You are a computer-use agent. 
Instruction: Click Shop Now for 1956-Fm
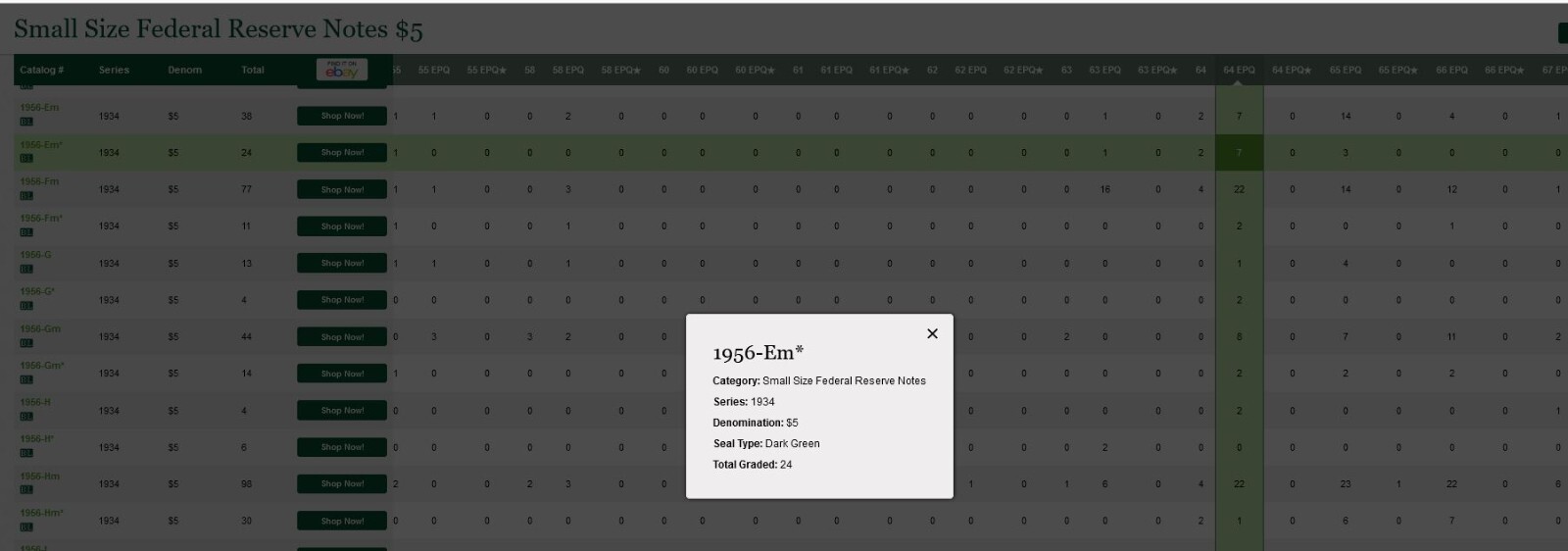pyautogui.click(x=342, y=189)
